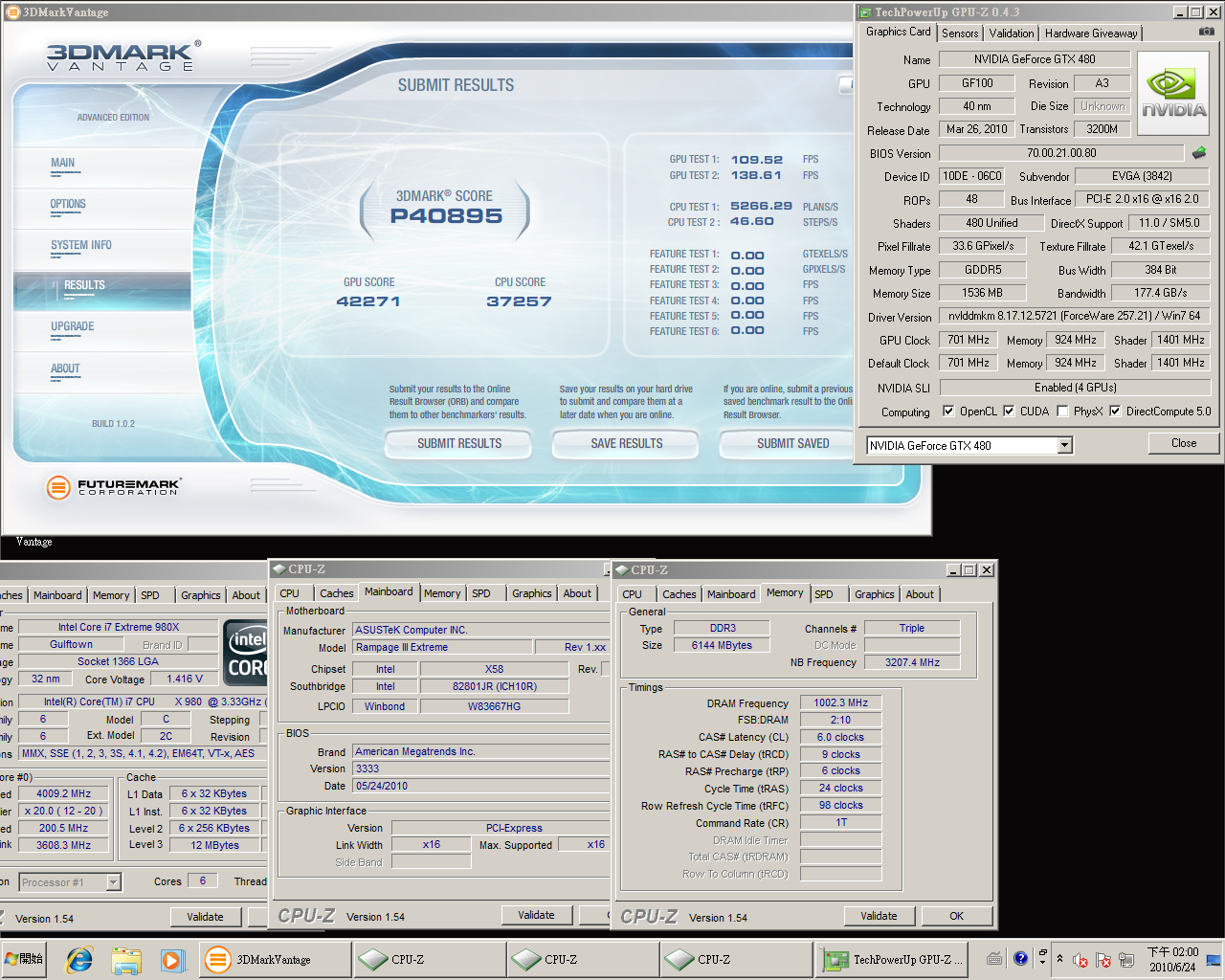This screenshot has height=980, width=1225.
Task: Switch to TechPowerUp GPU-Z taskbar button
Action: tap(892, 959)
